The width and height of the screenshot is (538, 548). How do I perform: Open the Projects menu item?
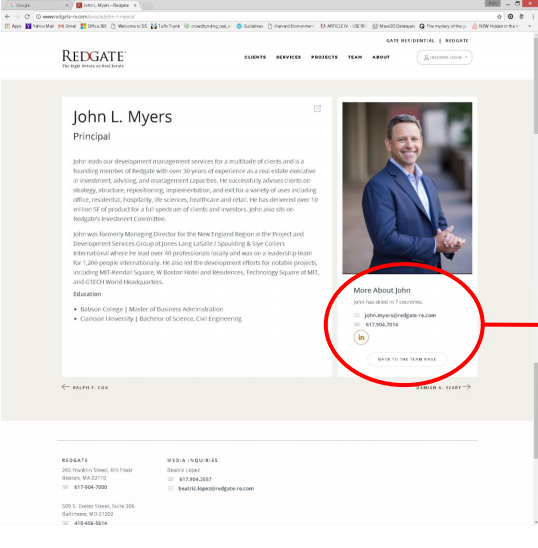[x=324, y=57]
